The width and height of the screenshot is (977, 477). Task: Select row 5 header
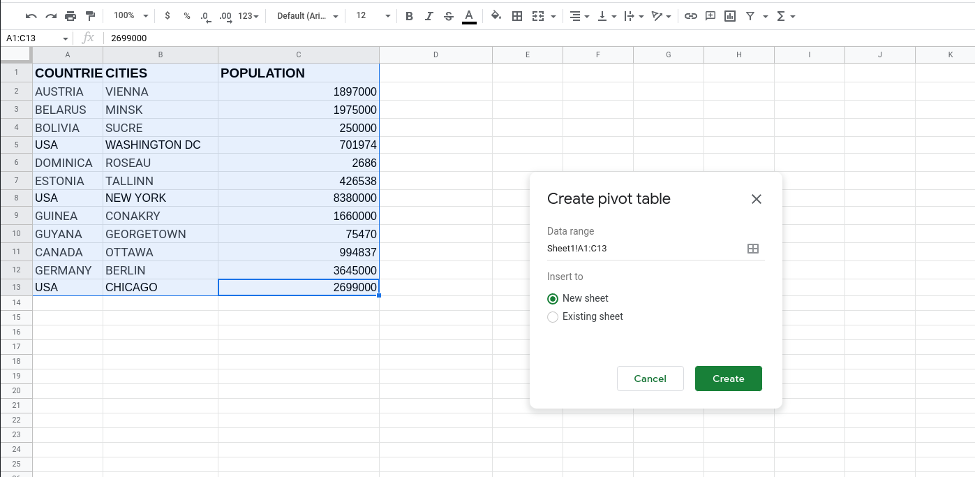(16, 145)
